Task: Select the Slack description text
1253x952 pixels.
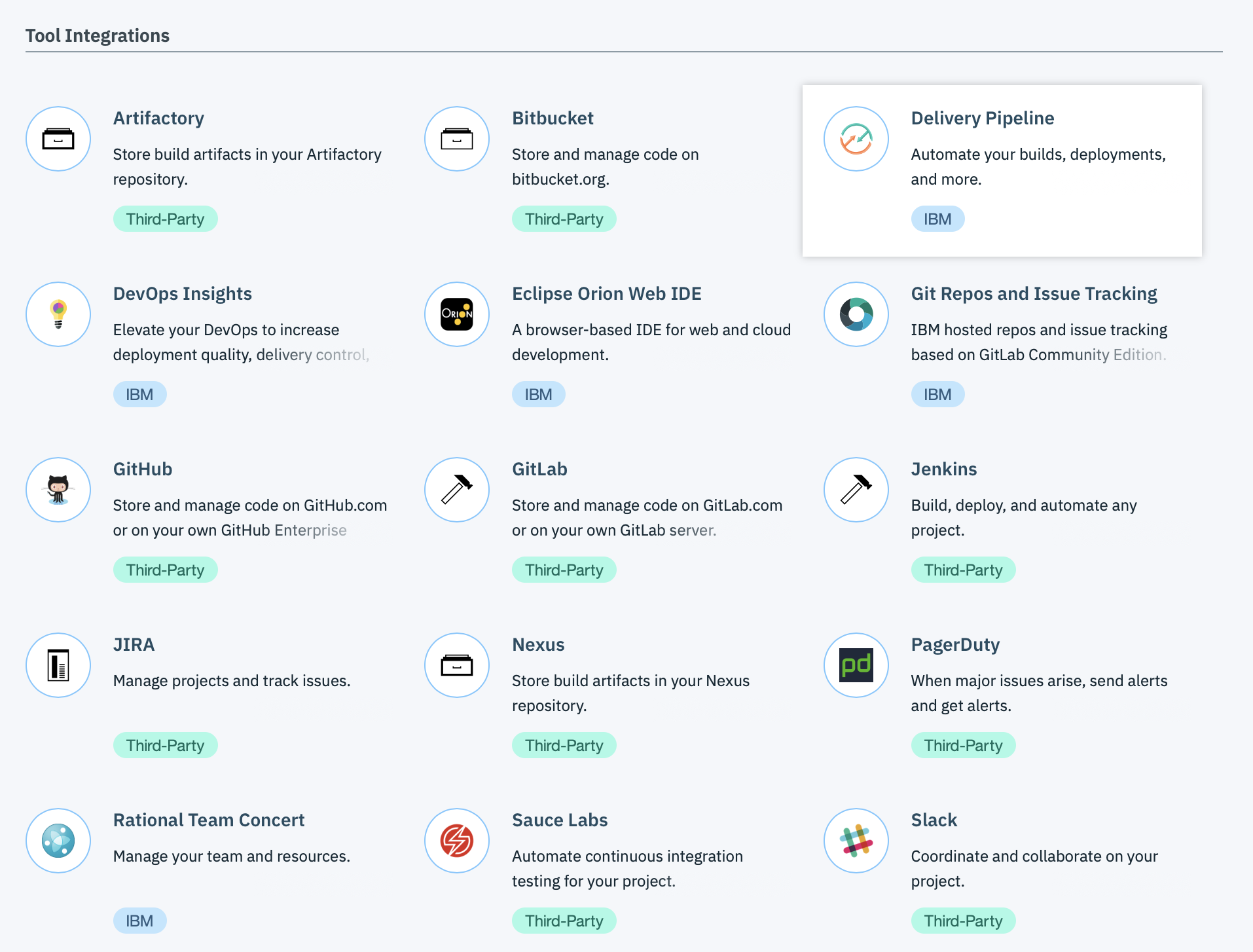Action: [x=1034, y=868]
